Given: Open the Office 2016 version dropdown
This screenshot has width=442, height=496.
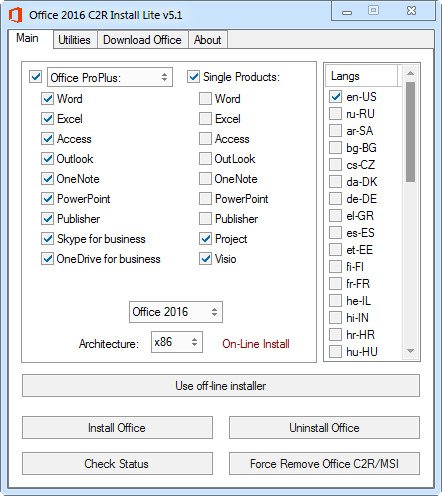Looking at the screenshot, I should 176,312.
